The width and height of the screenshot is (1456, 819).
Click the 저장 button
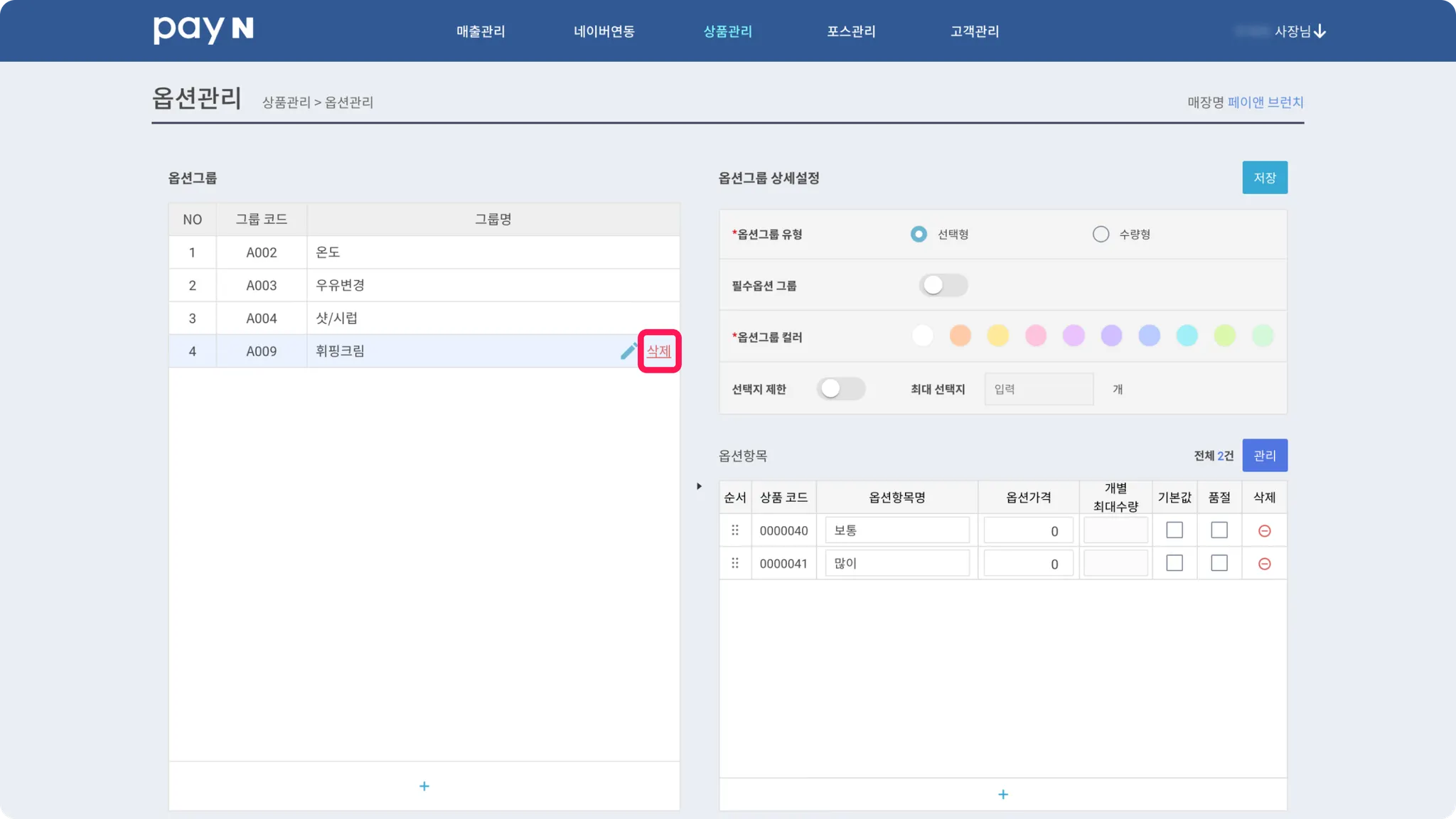1264,178
